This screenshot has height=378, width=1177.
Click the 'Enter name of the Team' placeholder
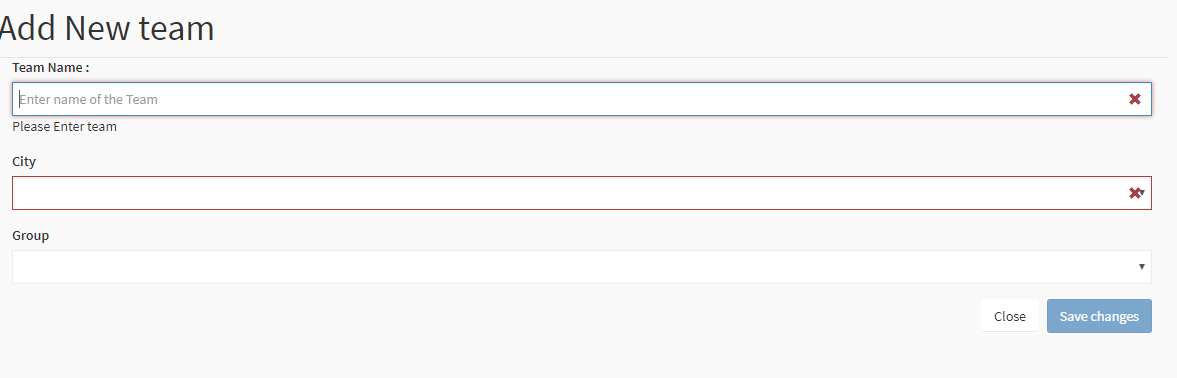point(89,99)
